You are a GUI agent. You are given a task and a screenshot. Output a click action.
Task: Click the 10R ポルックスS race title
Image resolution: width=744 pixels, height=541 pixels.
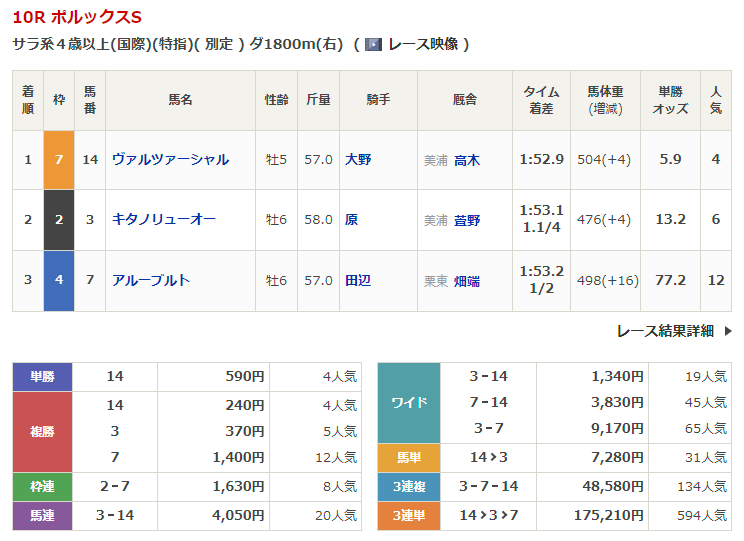[x=77, y=18]
